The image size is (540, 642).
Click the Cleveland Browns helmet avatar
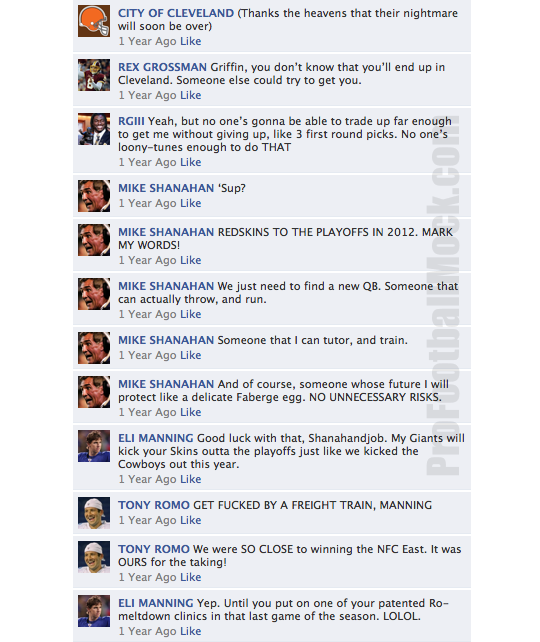click(94, 21)
